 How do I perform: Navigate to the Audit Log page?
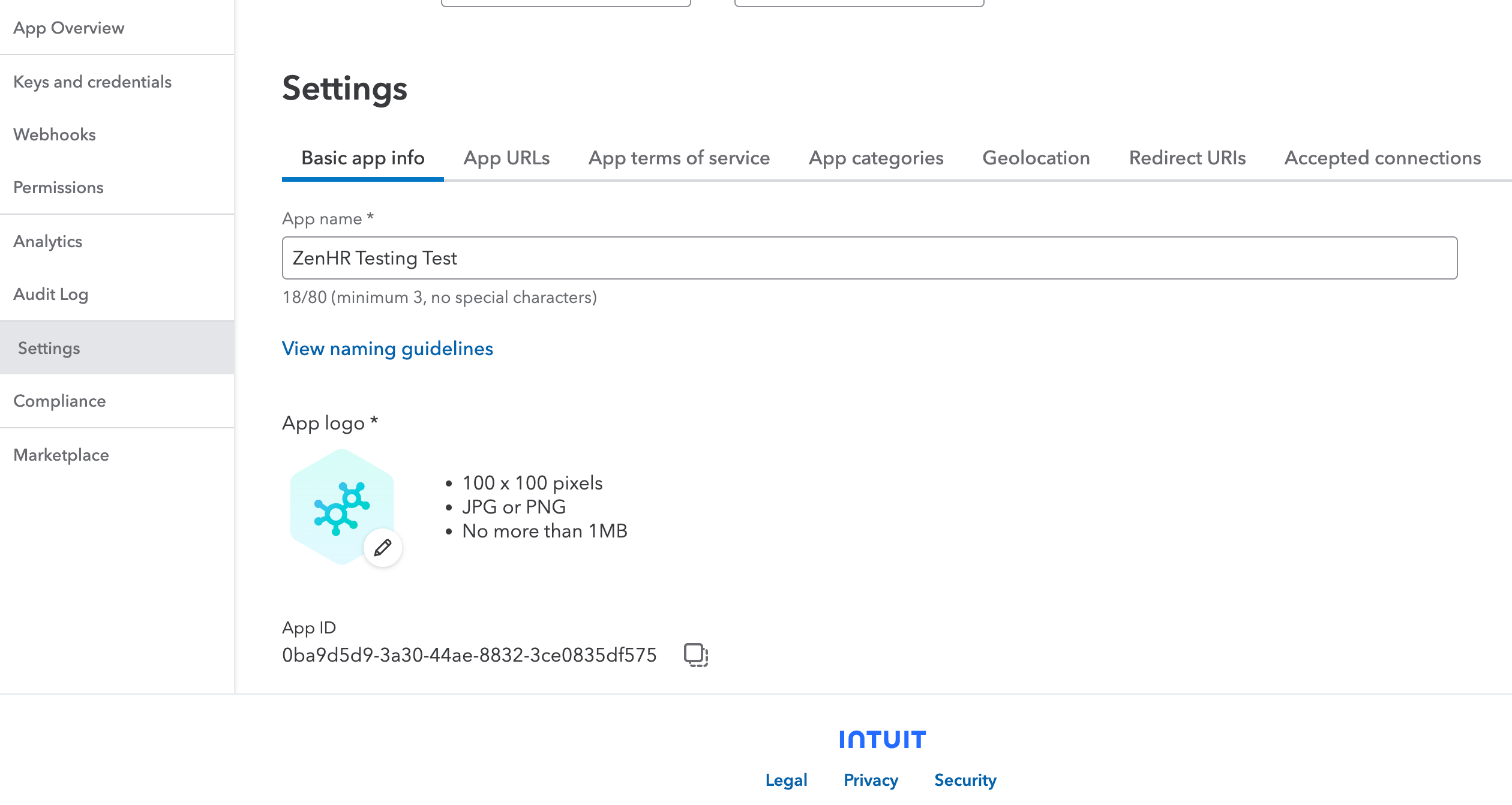click(x=51, y=294)
